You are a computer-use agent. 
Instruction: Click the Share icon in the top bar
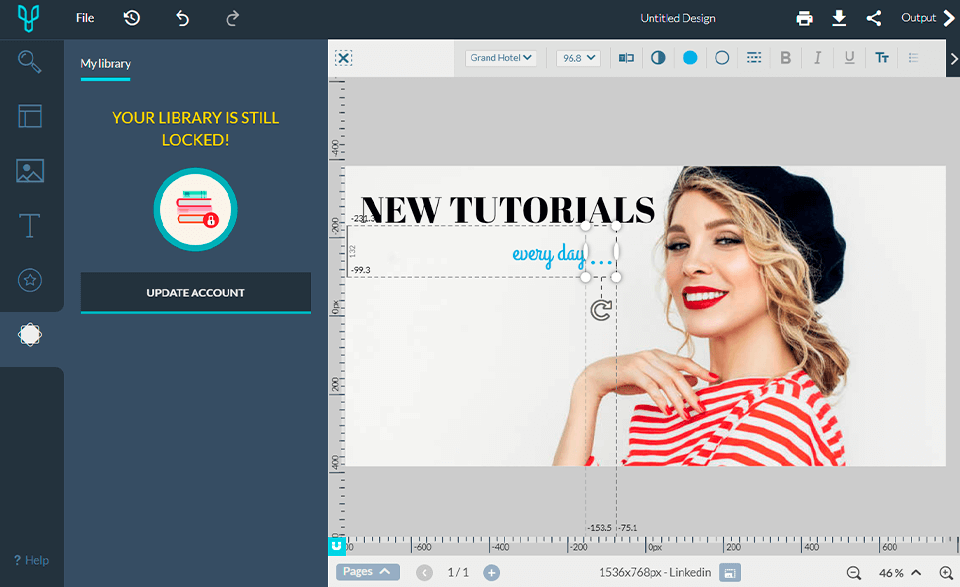[x=872, y=18]
